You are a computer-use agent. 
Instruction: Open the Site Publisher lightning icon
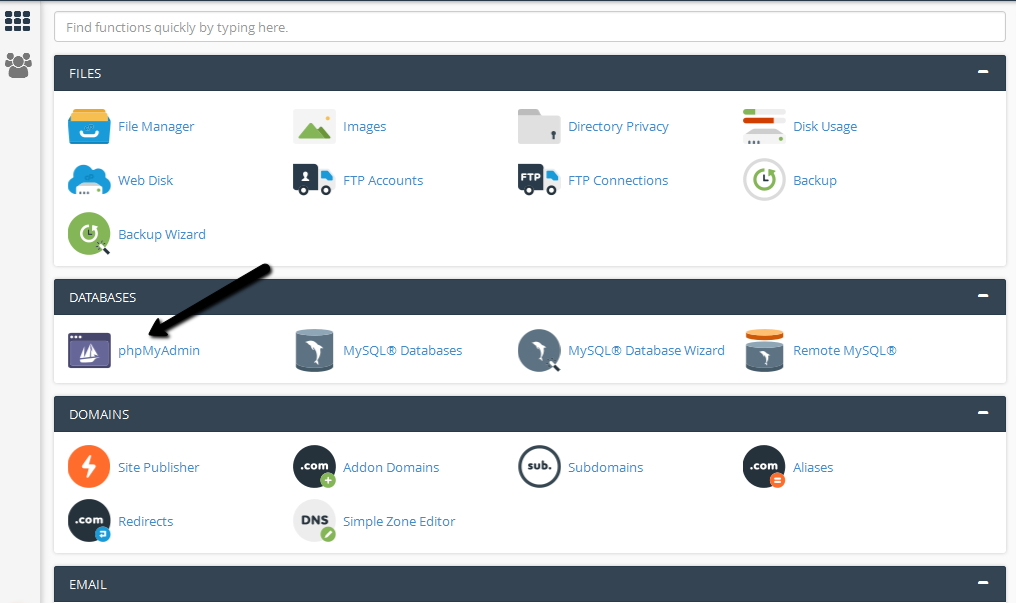[x=89, y=467]
